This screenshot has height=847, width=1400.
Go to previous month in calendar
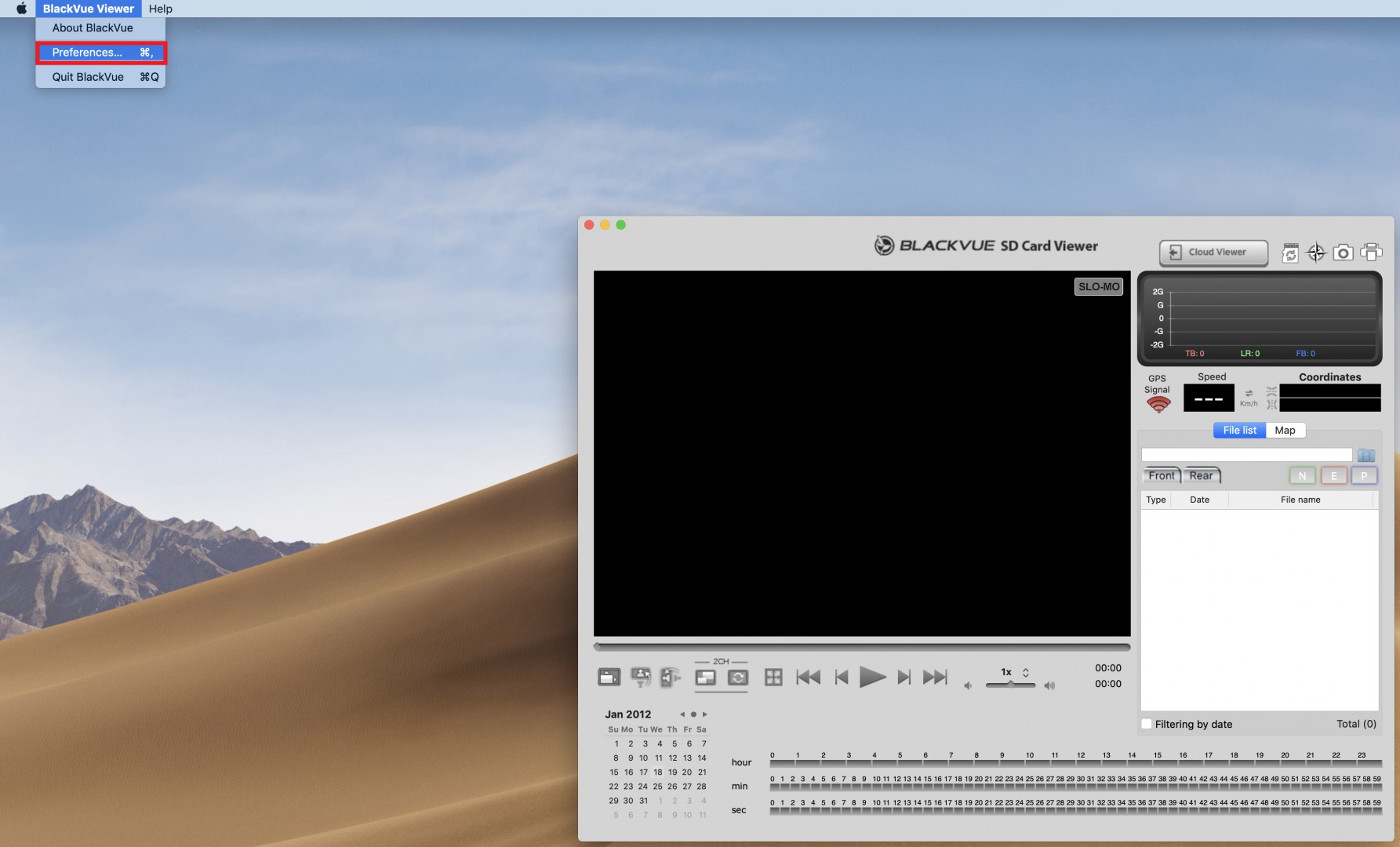(x=682, y=714)
